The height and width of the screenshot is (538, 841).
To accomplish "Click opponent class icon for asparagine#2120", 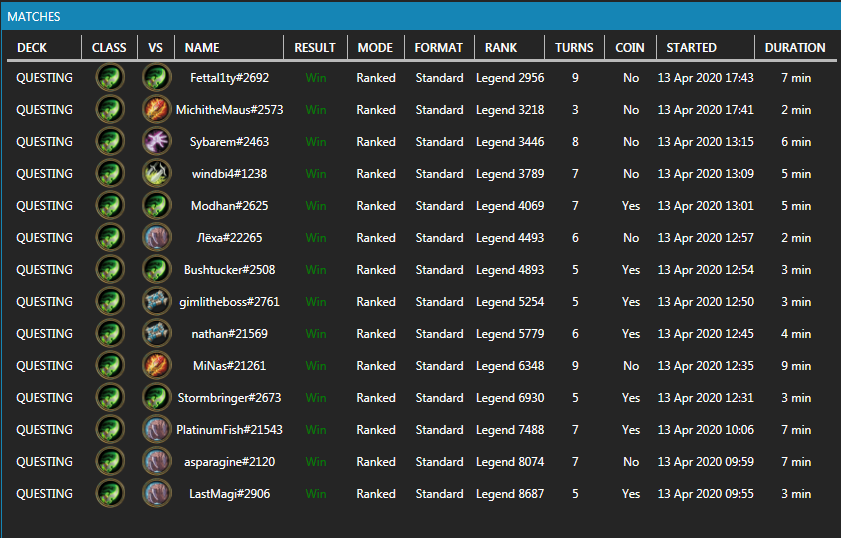I will [157, 462].
